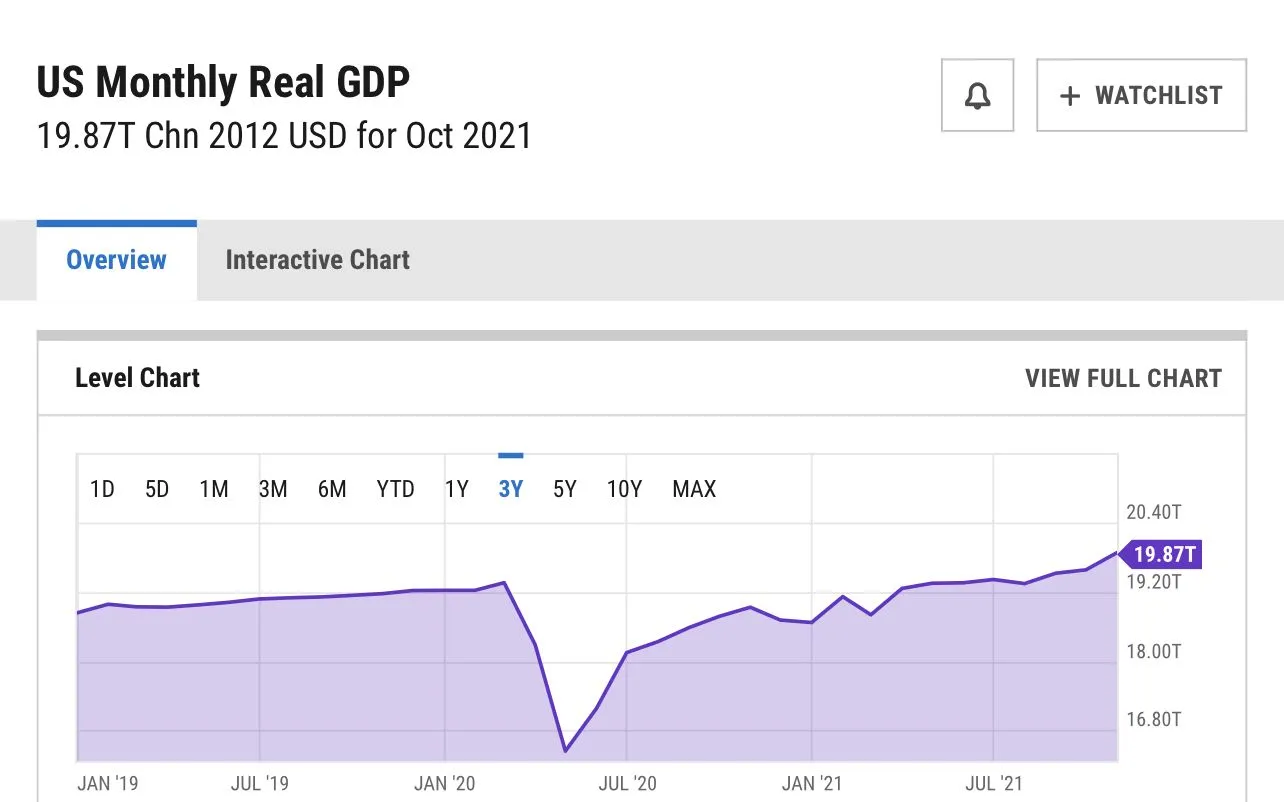Open the View Full Chart link

click(x=1123, y=379)
